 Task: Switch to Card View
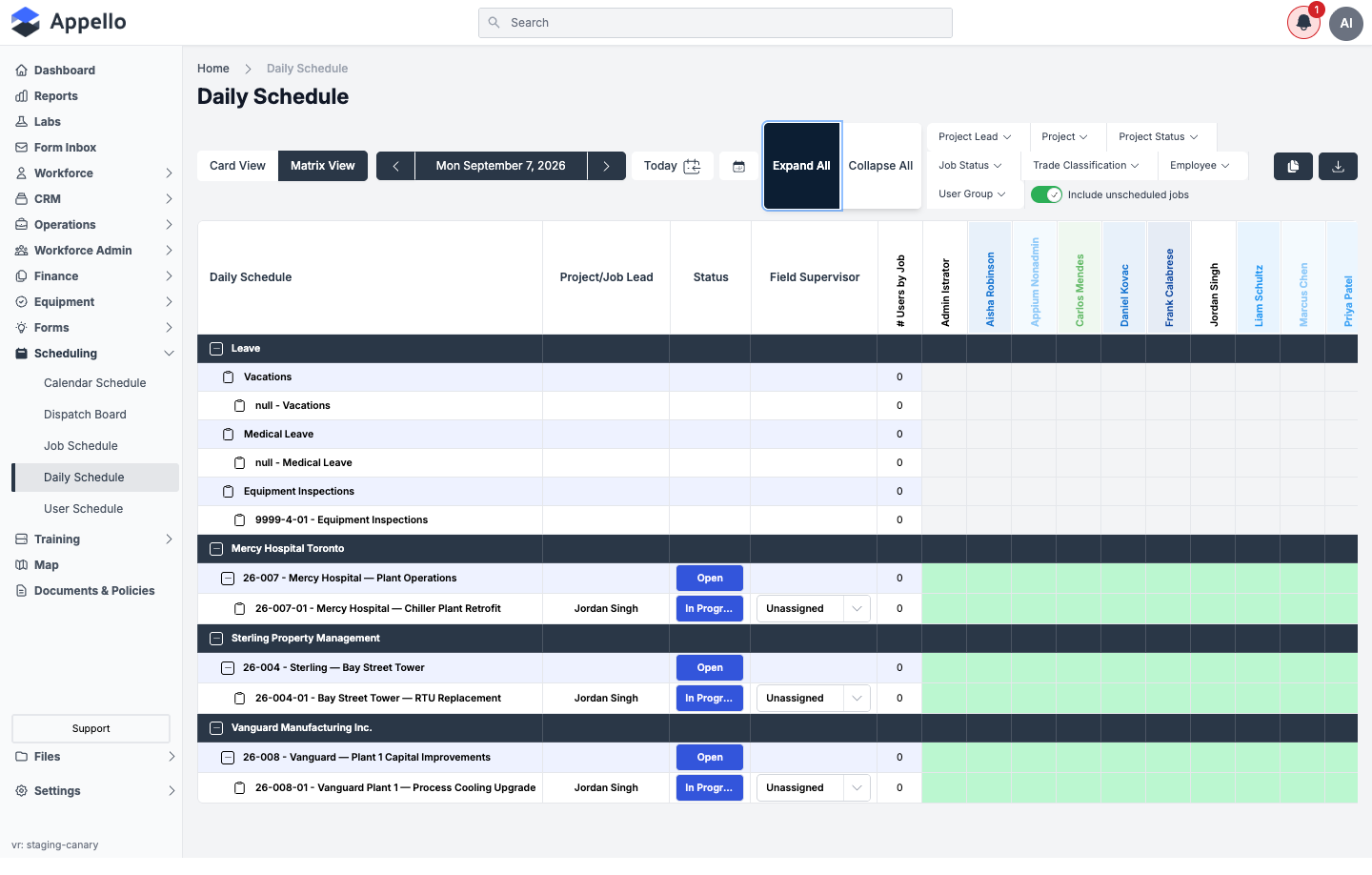pyautogui.click(x=237, y=166)
